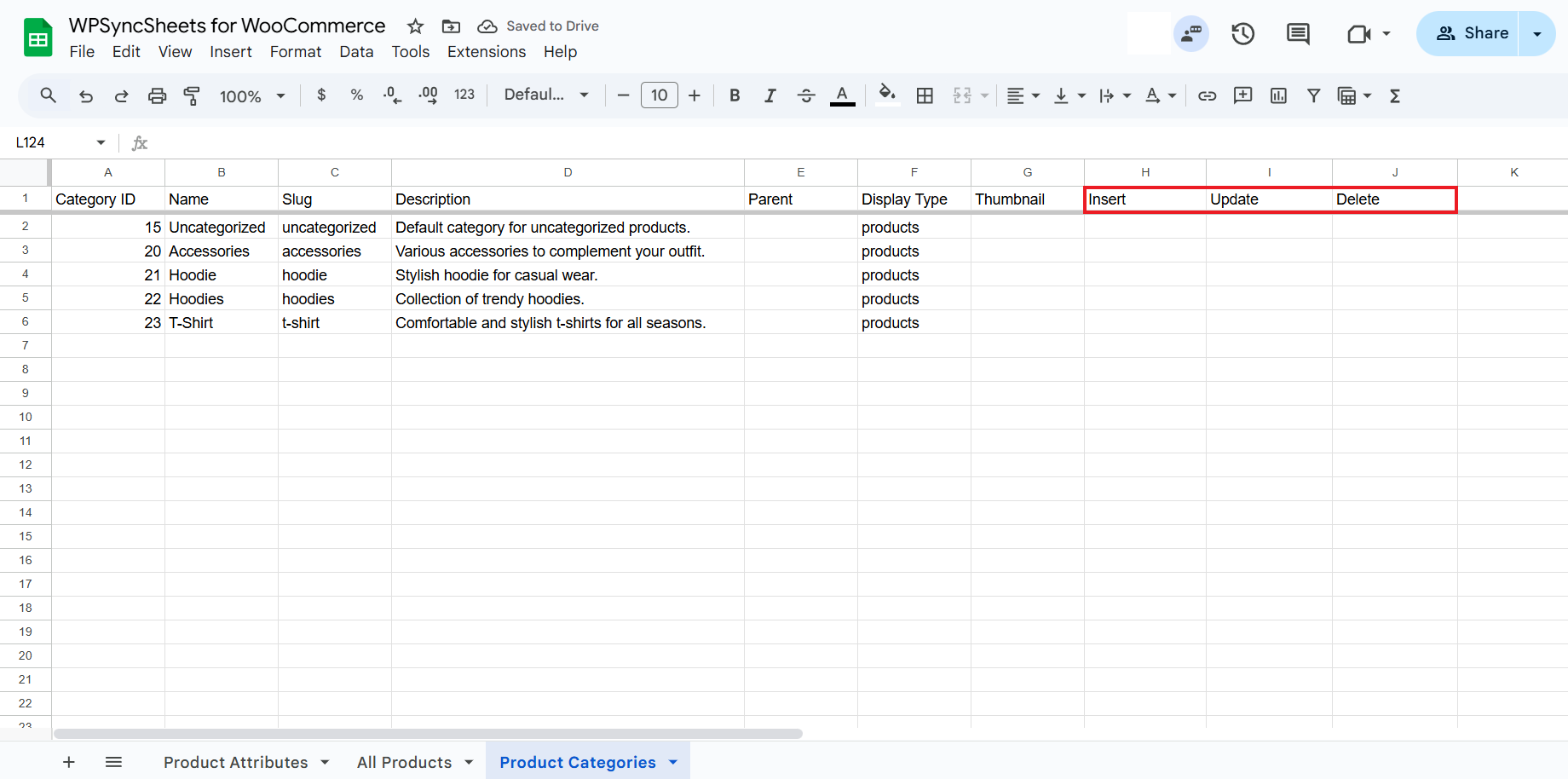Toggle bold formatting

[x=735, y=95]
